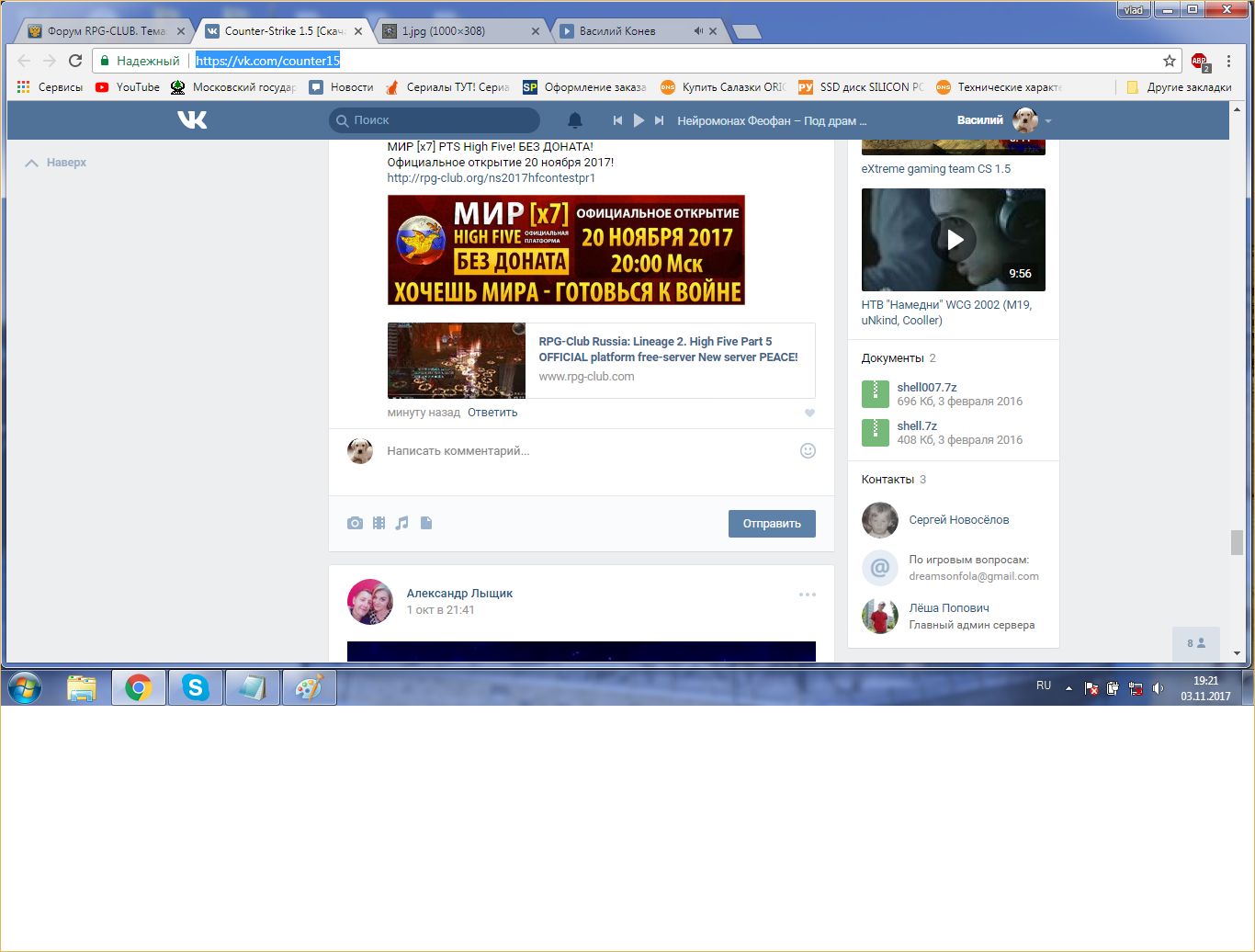Play the НТВ Намедни WCG 2002 video
The image size is (1255, 952).
click(x=954, y=240)
